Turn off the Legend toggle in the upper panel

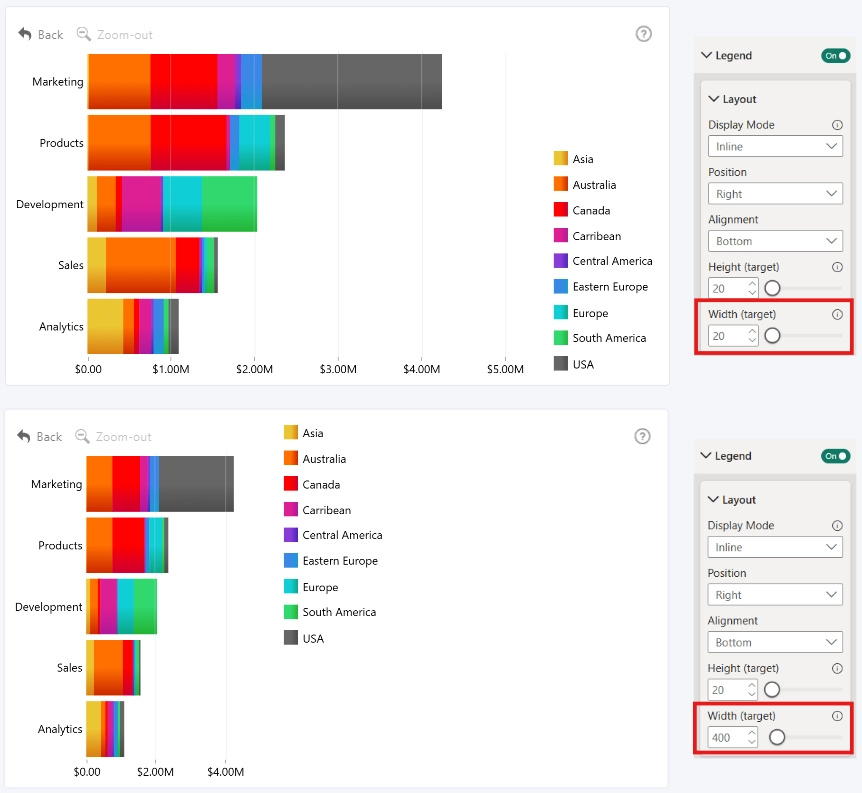pyautogui.click(x=835, y=56)
